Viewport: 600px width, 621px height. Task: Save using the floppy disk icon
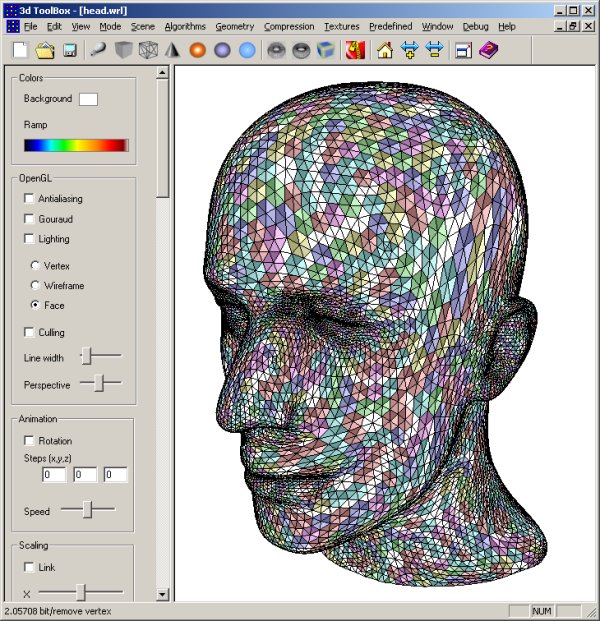click(70, 50)
